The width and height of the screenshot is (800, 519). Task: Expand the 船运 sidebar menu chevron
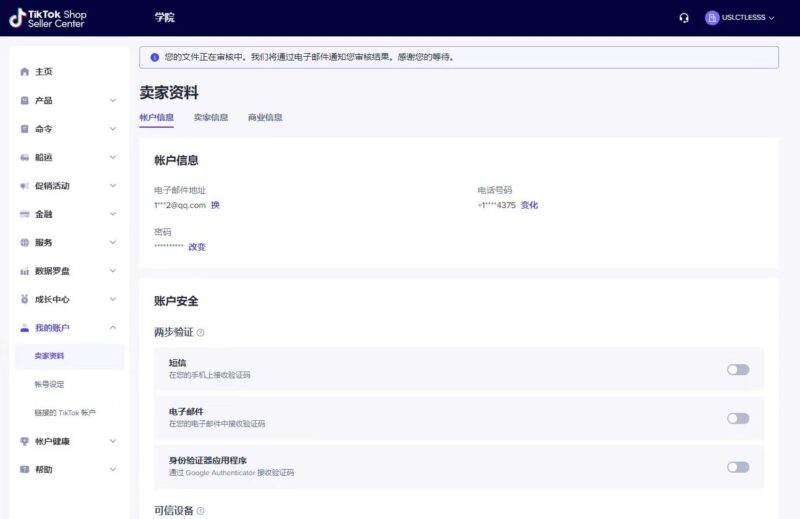tap(113, 157)
